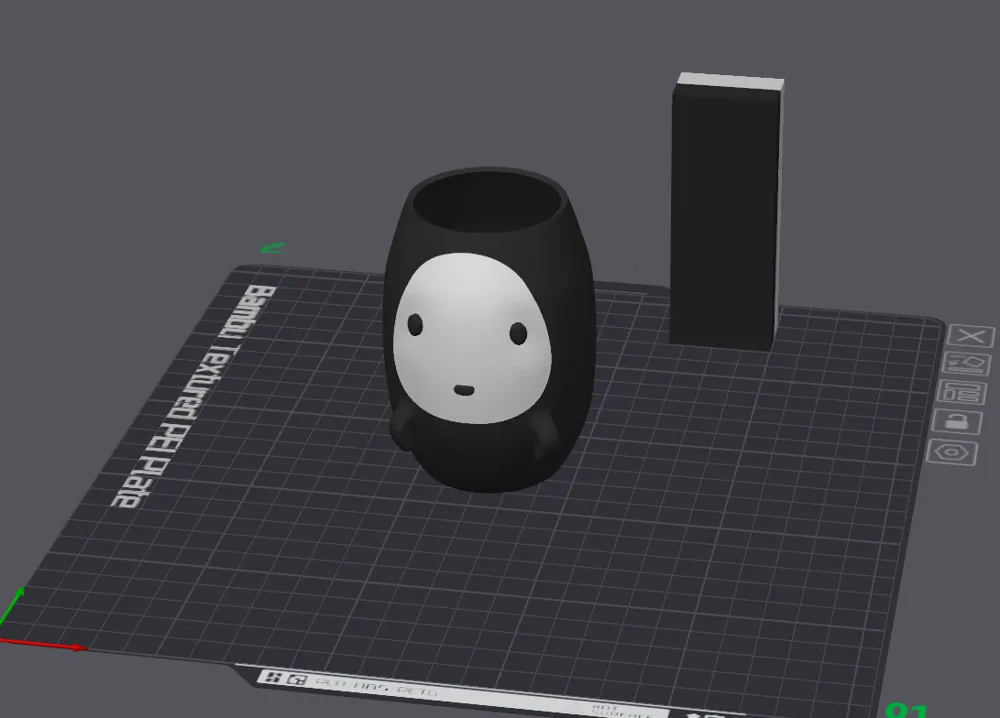The height and width of the screenshot is (718, 1000).
Task: Toggle the plate lock icon
Action: [956, 421]
